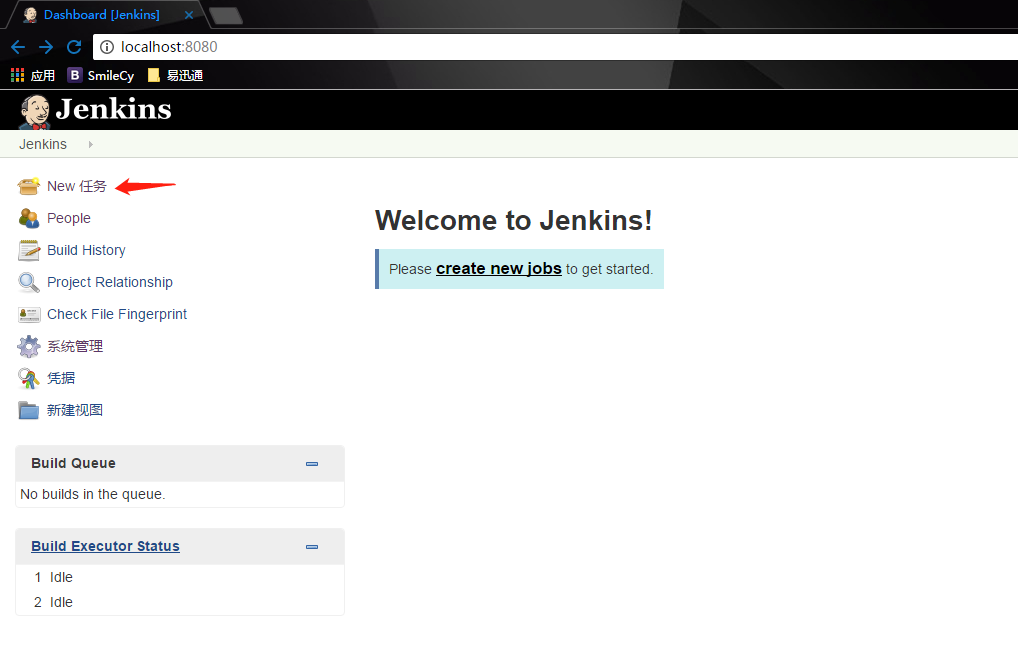Go back with browser back arrow
1018x647 pixels.
[18, 47]
